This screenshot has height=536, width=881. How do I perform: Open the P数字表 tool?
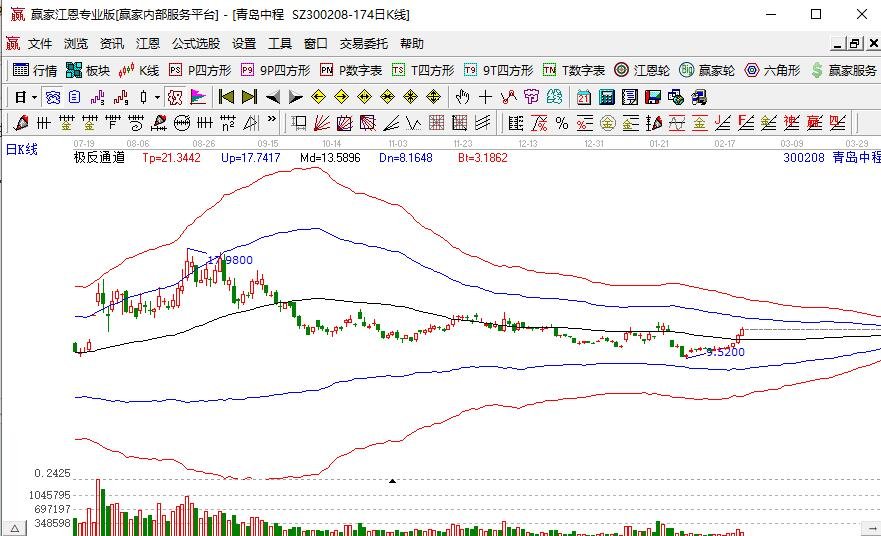pyautogui.click(x=351, y=70)
